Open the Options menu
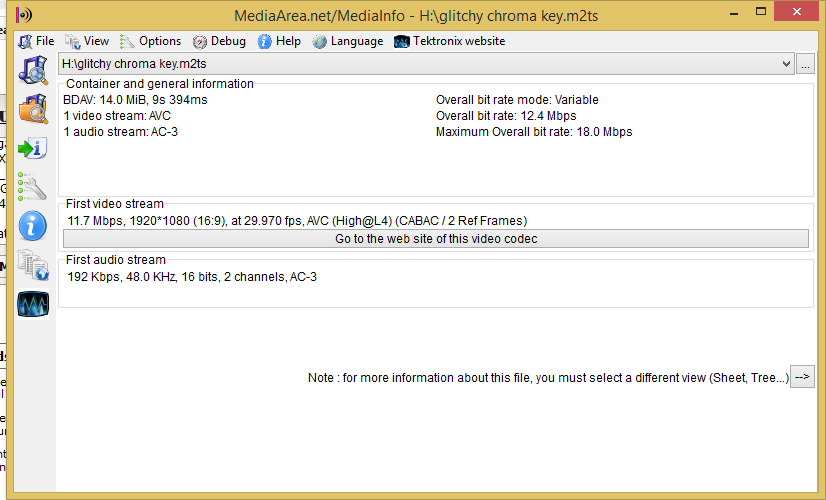The width and height of the screenshot is (826, 500). [x=151, y=41]
